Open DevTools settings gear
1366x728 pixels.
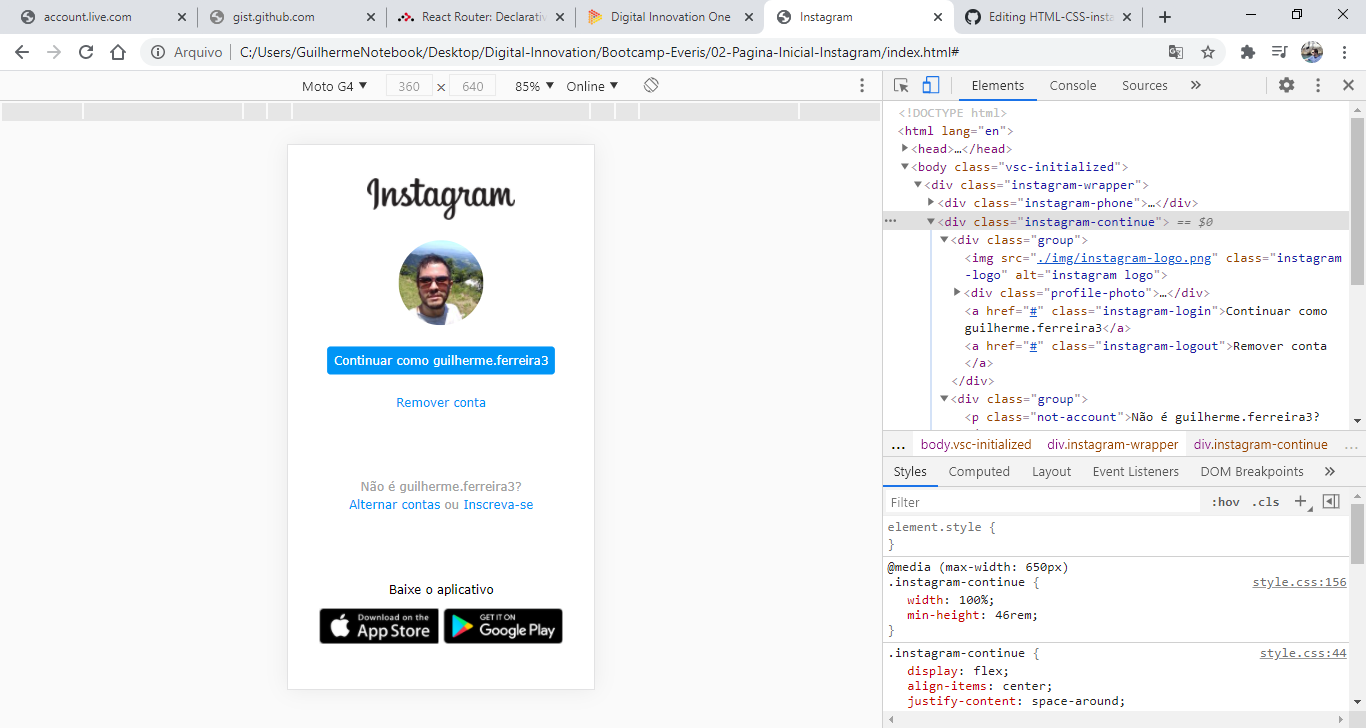(1286, 85)
